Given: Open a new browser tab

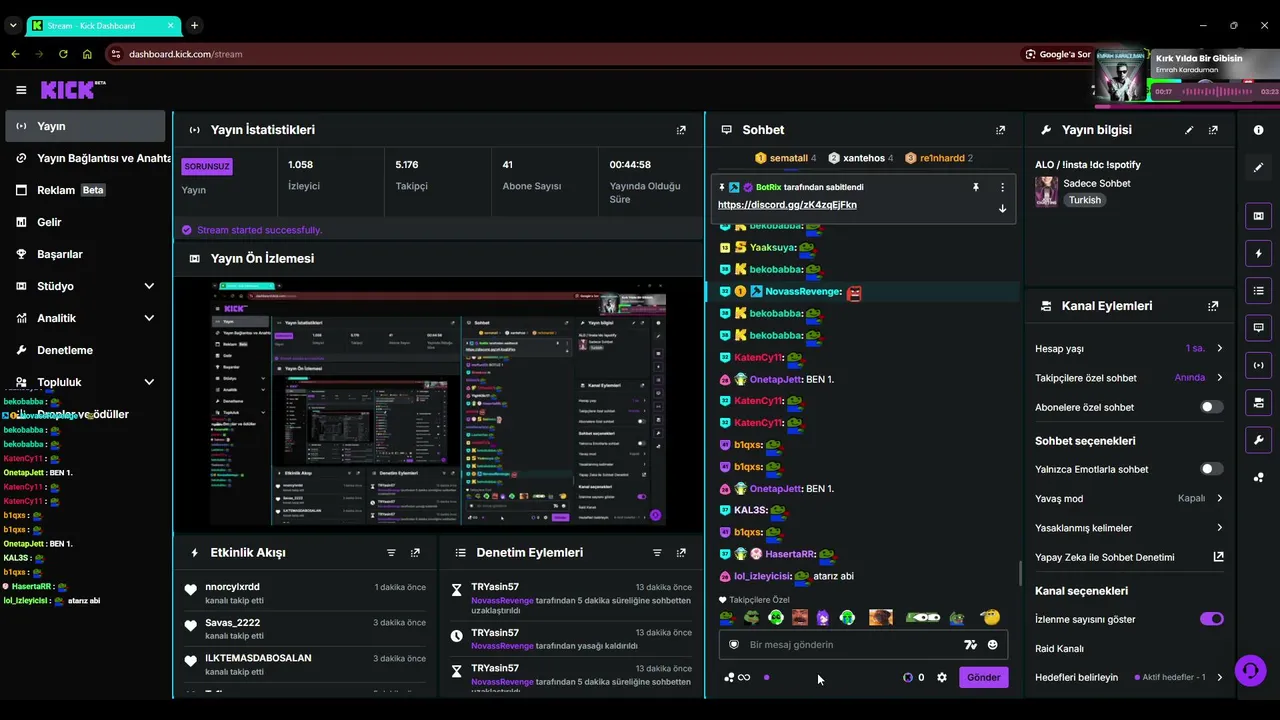Looking at the screenshot, I should [x=194, y=25].
